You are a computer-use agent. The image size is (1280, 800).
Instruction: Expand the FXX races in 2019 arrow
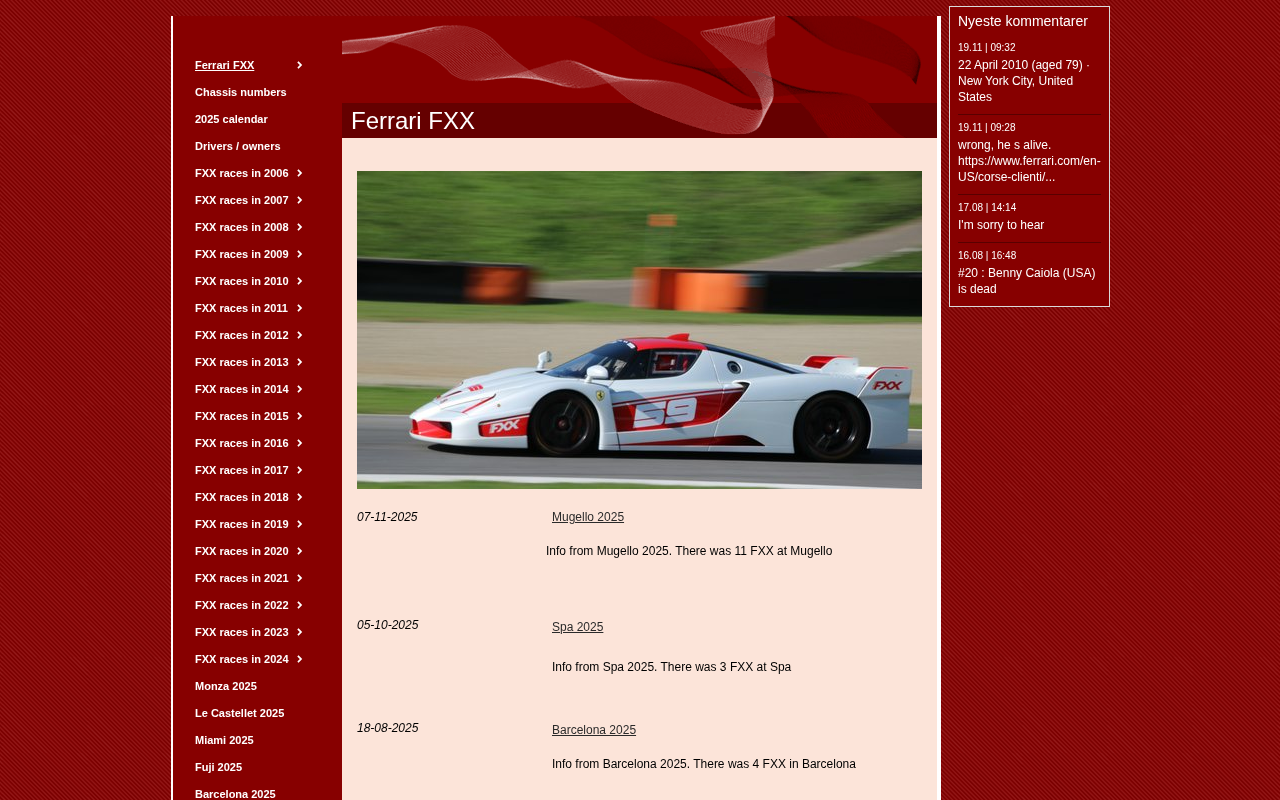tap(300, 524)
